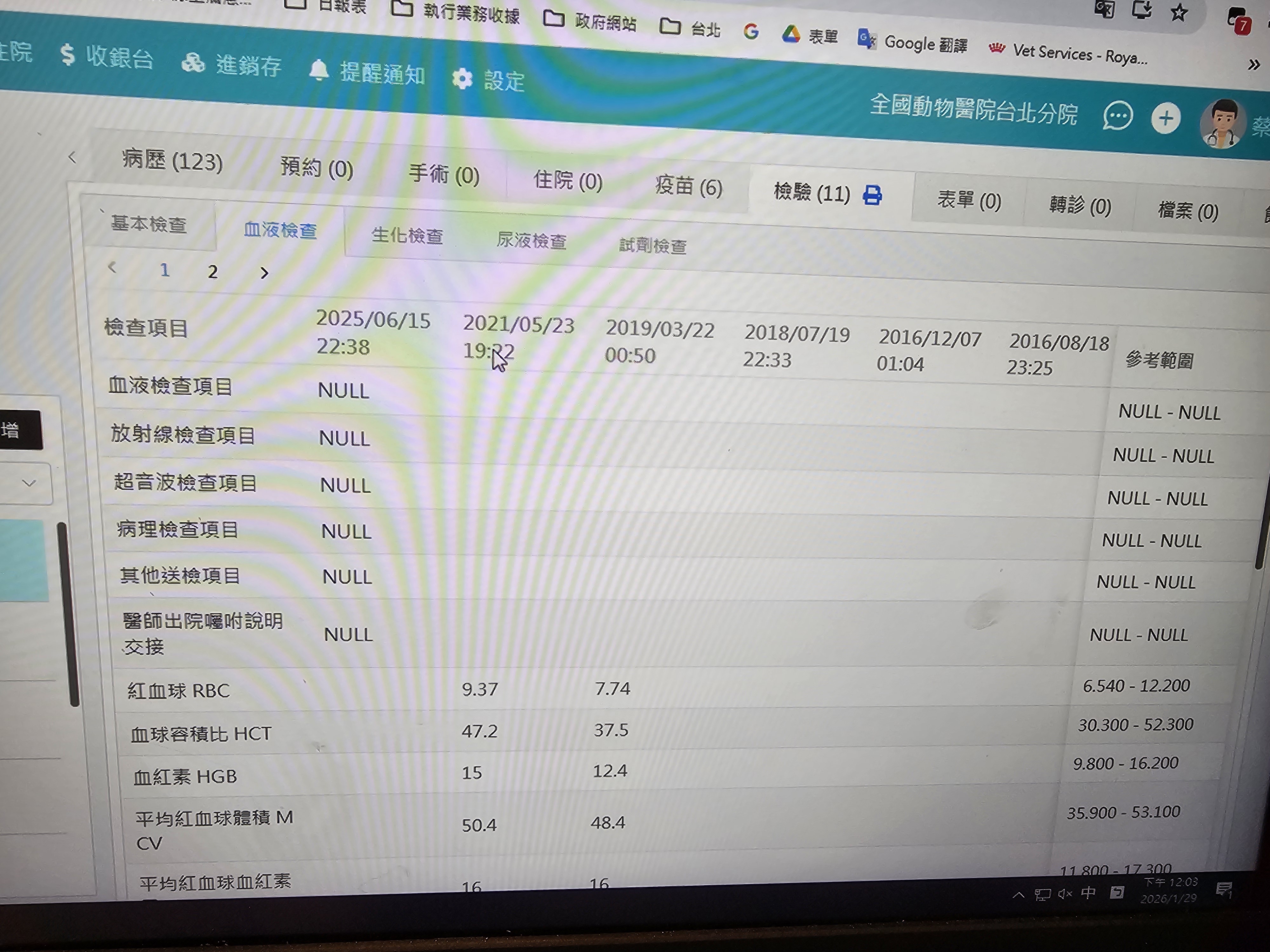Viewport: 1270px width, 952px height.
Task: Click the round plus add icon
Action: point(1166,119)
